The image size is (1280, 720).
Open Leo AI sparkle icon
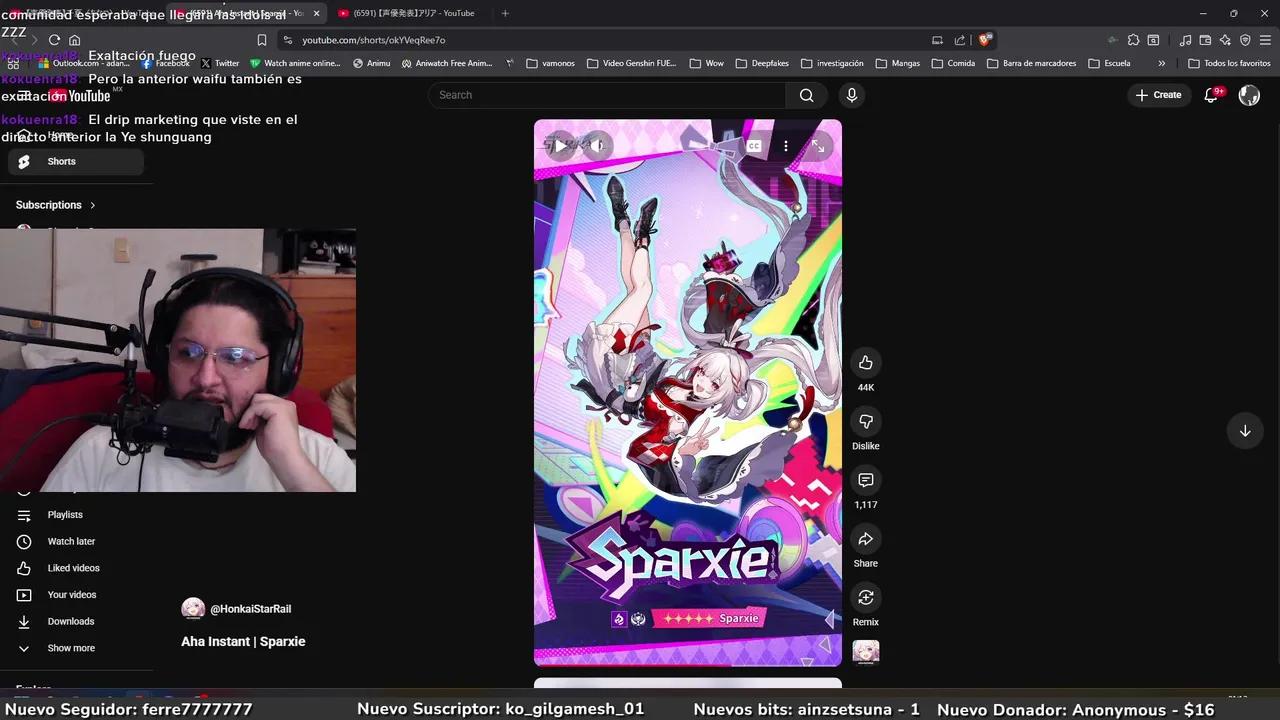point(1225,40)
